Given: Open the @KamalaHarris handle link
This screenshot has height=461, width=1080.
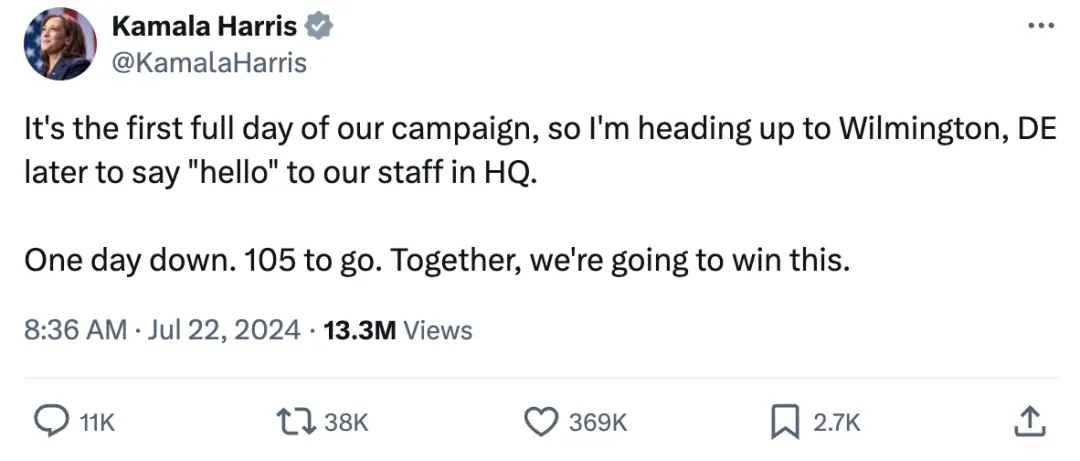Looking at the screenshot, I should click(209, 62).
